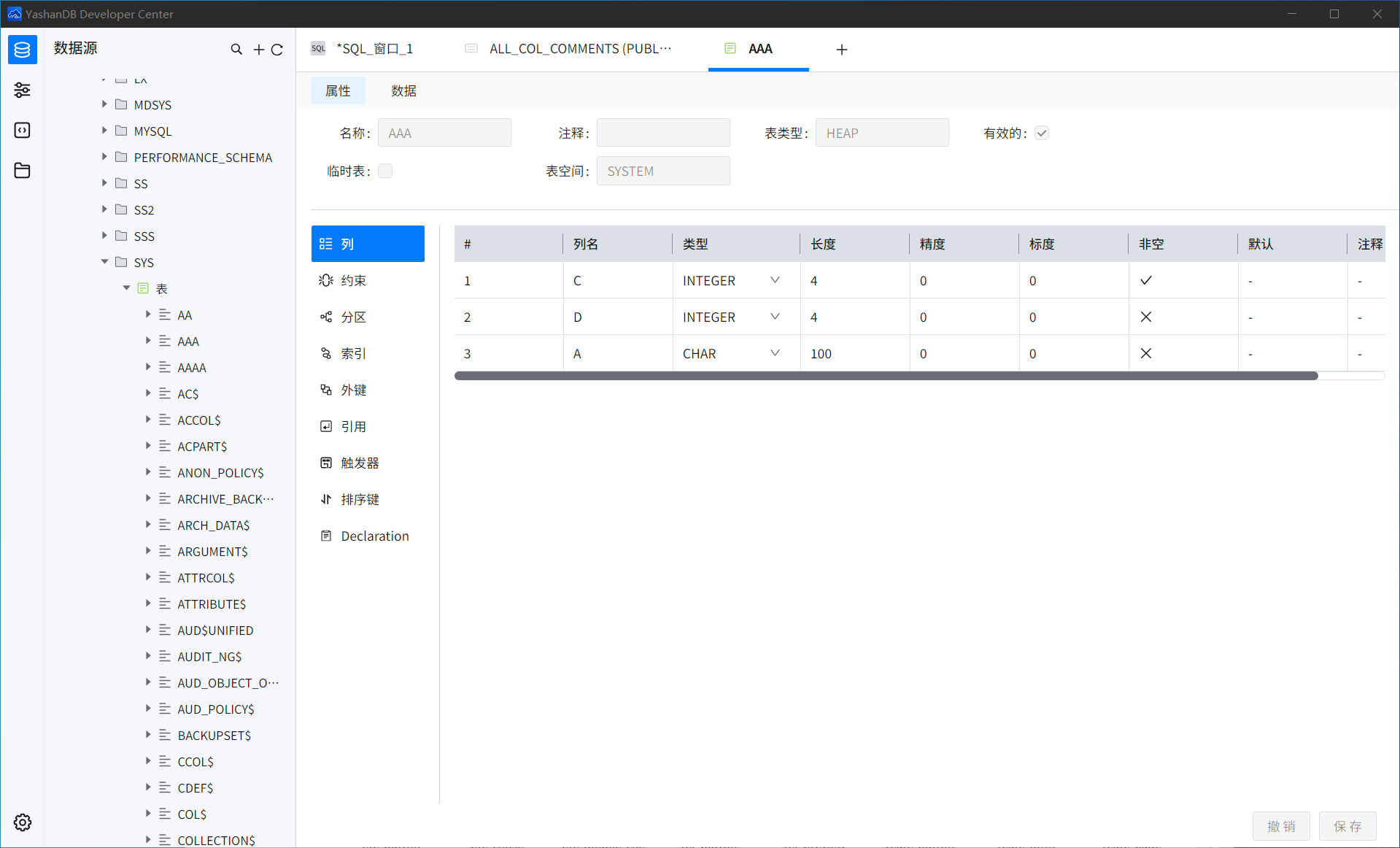Select the AAAA table in tree

pos(192,367)
